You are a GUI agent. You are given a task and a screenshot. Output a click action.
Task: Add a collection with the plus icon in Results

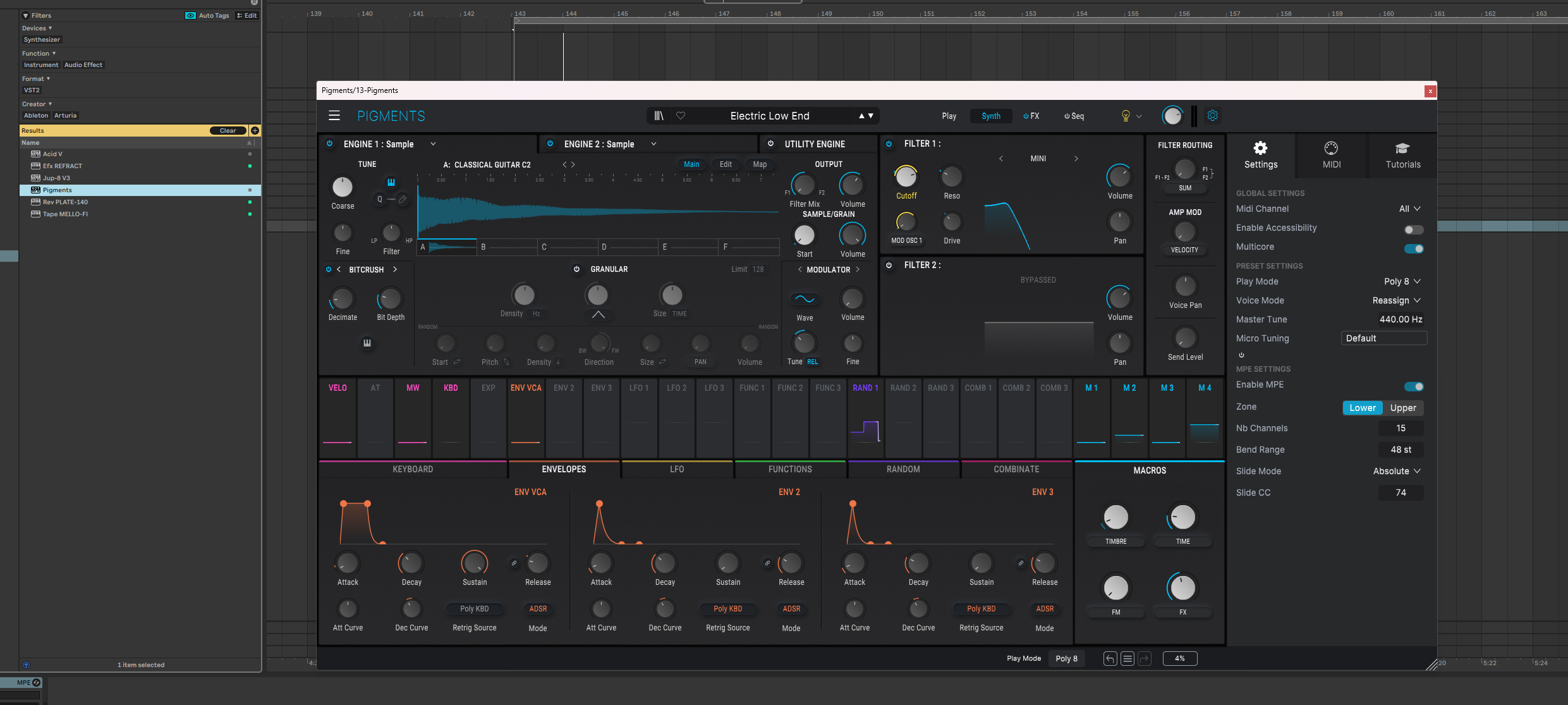255,131
